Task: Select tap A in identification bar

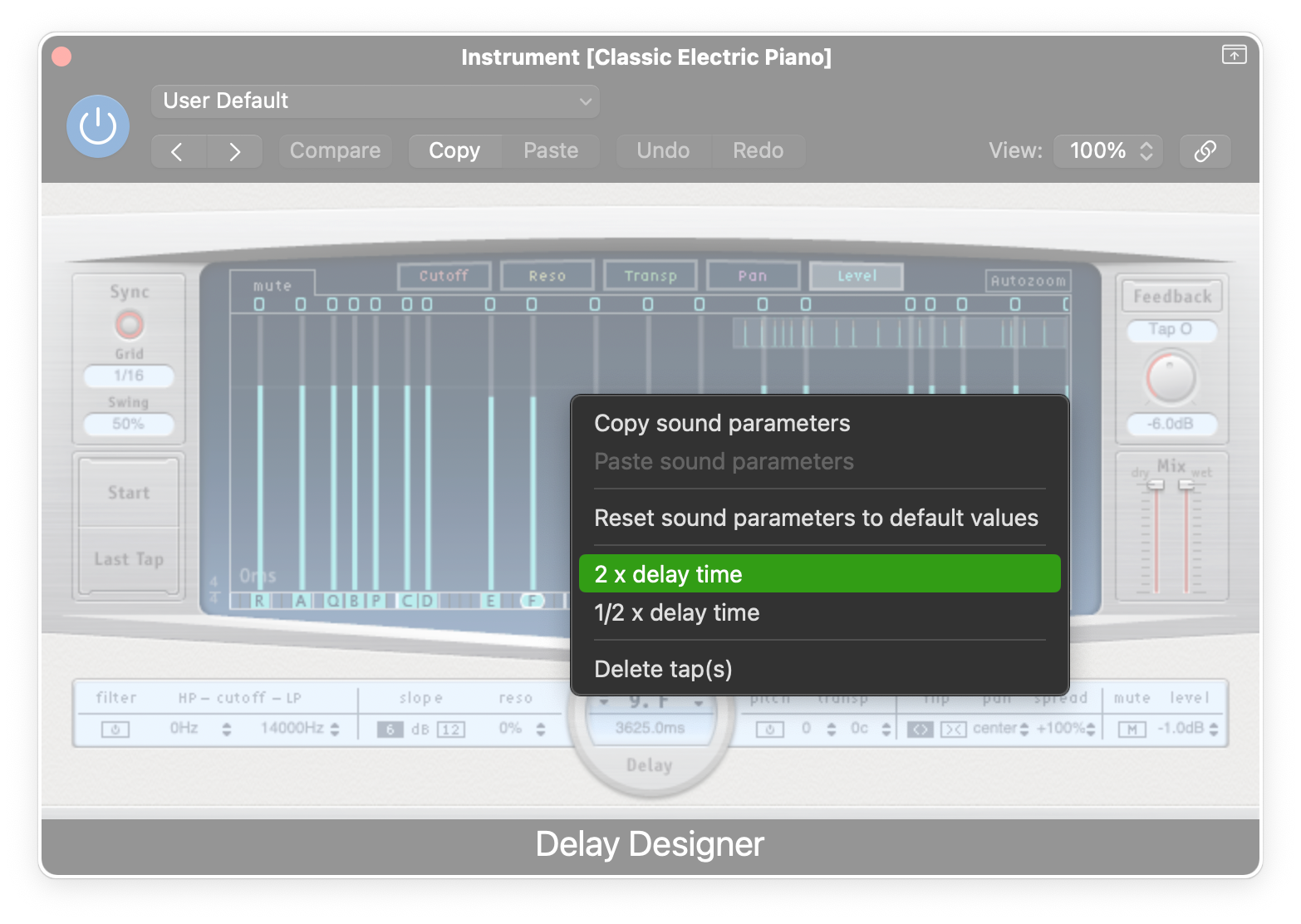Action: click(x=301, y=601)
